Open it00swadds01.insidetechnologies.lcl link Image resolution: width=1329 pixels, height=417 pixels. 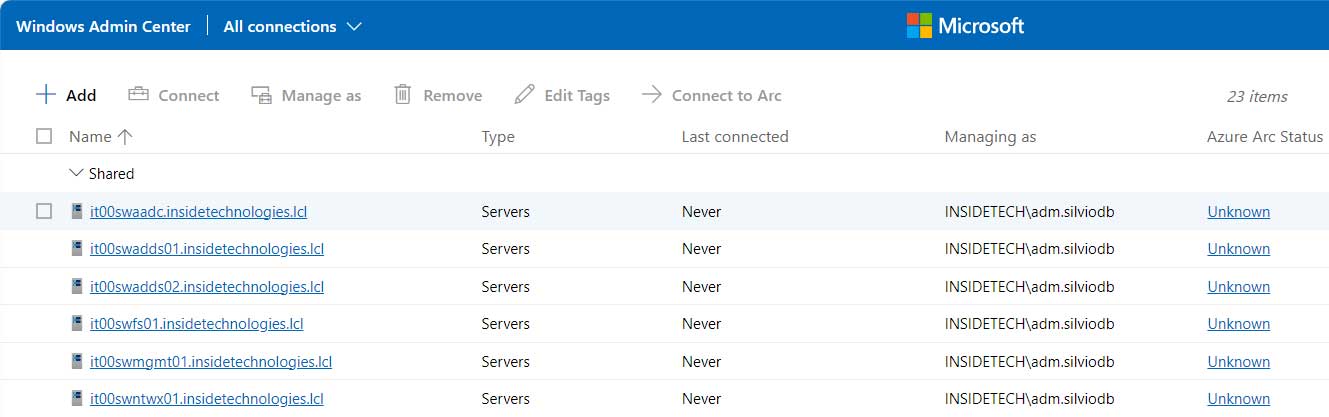[207, 248]
